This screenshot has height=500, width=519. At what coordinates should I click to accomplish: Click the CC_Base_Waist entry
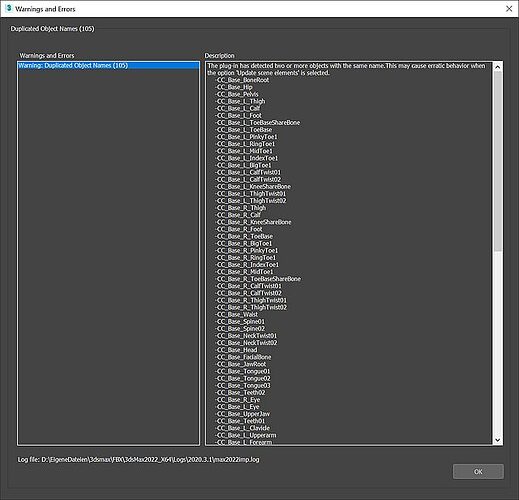pos(237,314)
